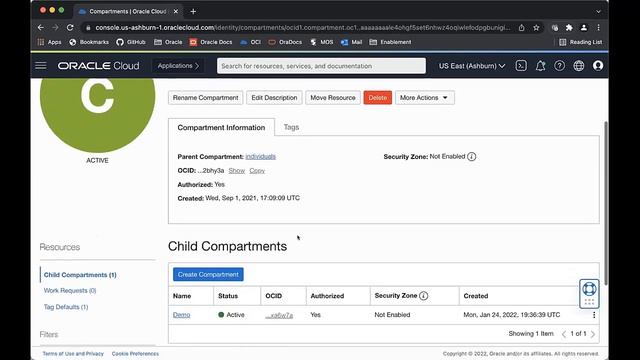Click the Active status cell in Demo row
This screenshot has height=360, width=640.
(x=231, y=315)
